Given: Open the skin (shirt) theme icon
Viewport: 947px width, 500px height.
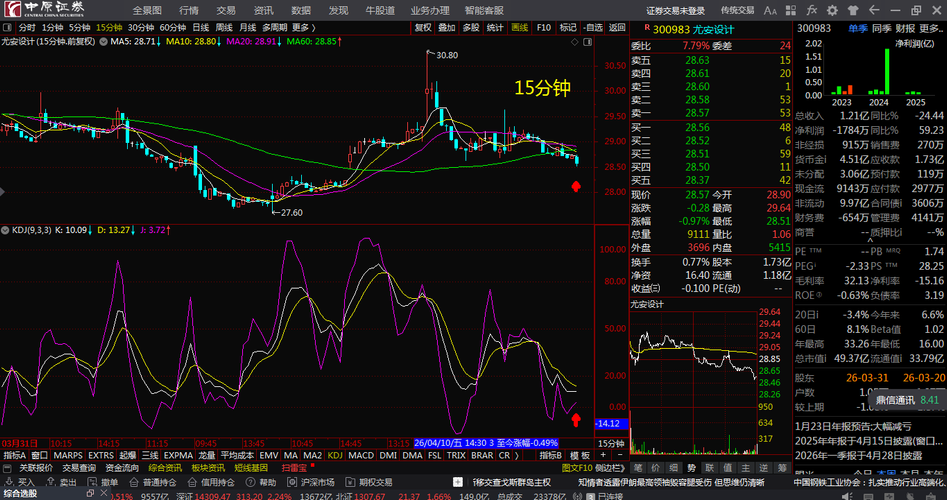Looking at the screenshot, I should tap(853, 10).
